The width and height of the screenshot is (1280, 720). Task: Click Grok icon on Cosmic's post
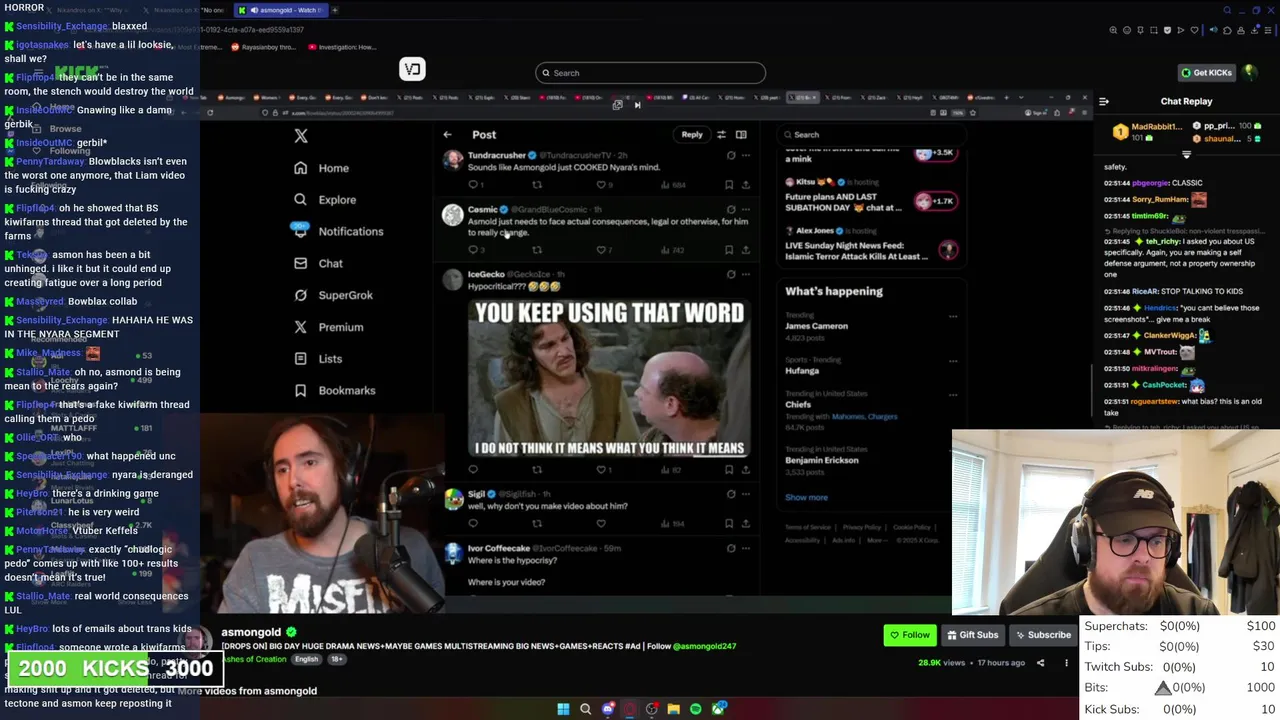coord(731,209)
